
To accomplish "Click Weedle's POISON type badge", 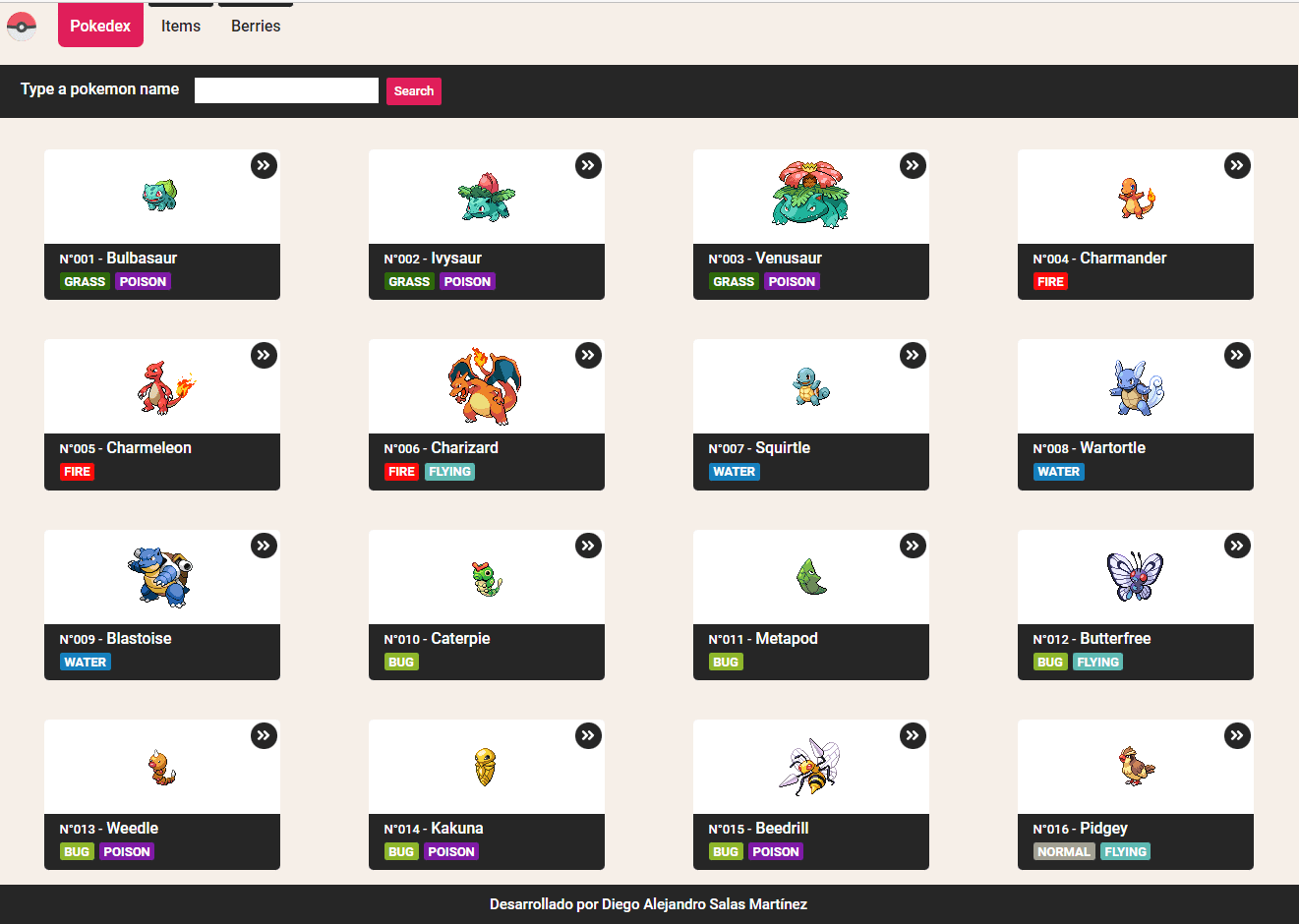I will pos(127,852).
